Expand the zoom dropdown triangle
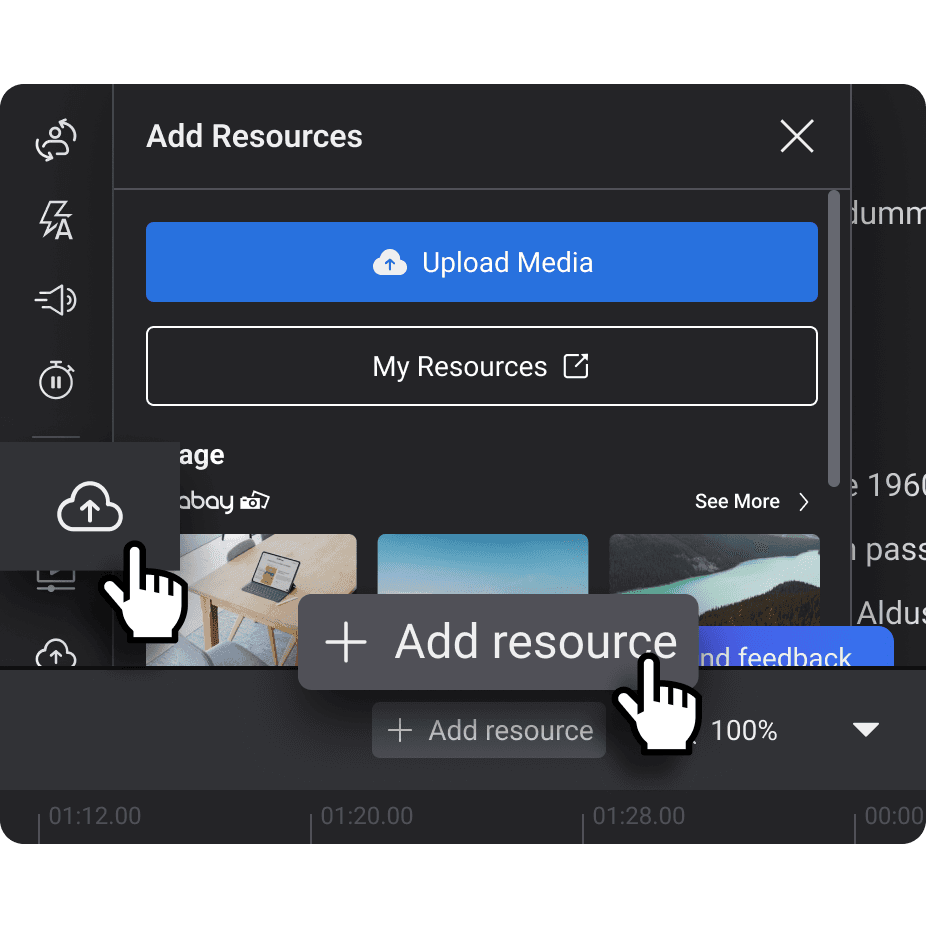Screen dimensions: 926x926 pos(865,730)
